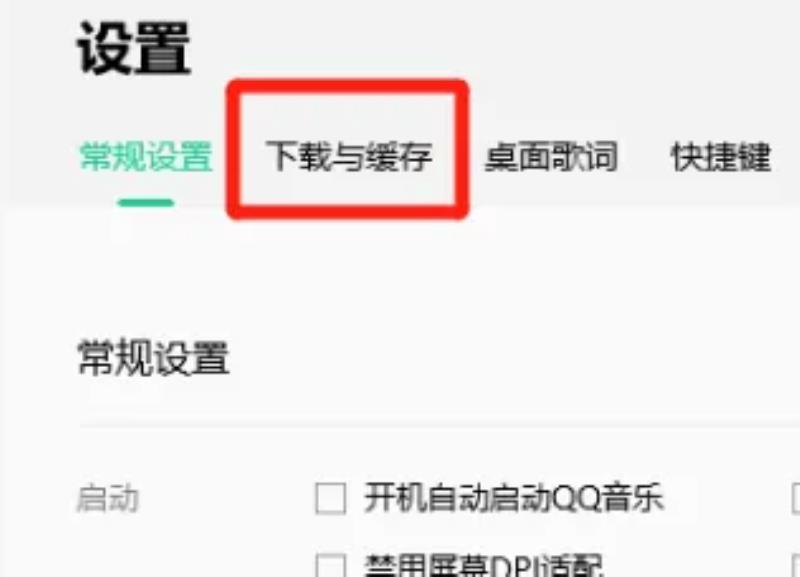This screenshot has height=577, width=800.
Task: Click the 歌词 characters in 桌面歌词 tab
Action: [x=585, y=156]
